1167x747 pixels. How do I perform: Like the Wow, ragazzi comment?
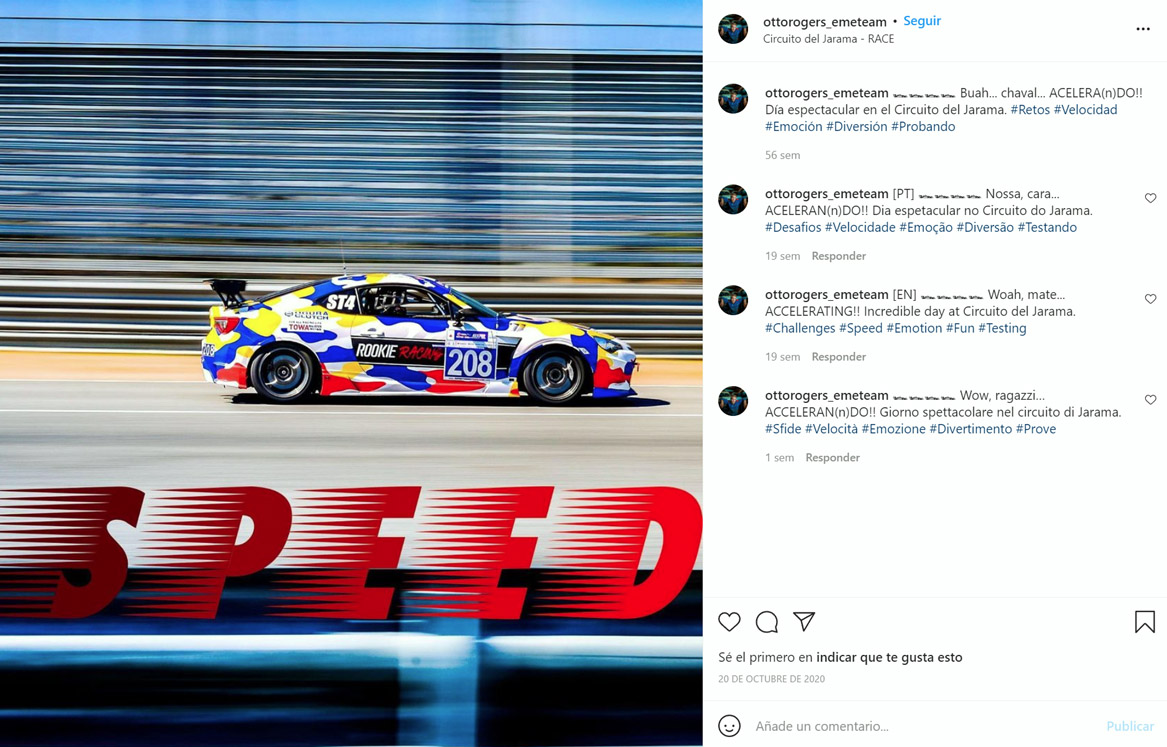point(1150,400)
